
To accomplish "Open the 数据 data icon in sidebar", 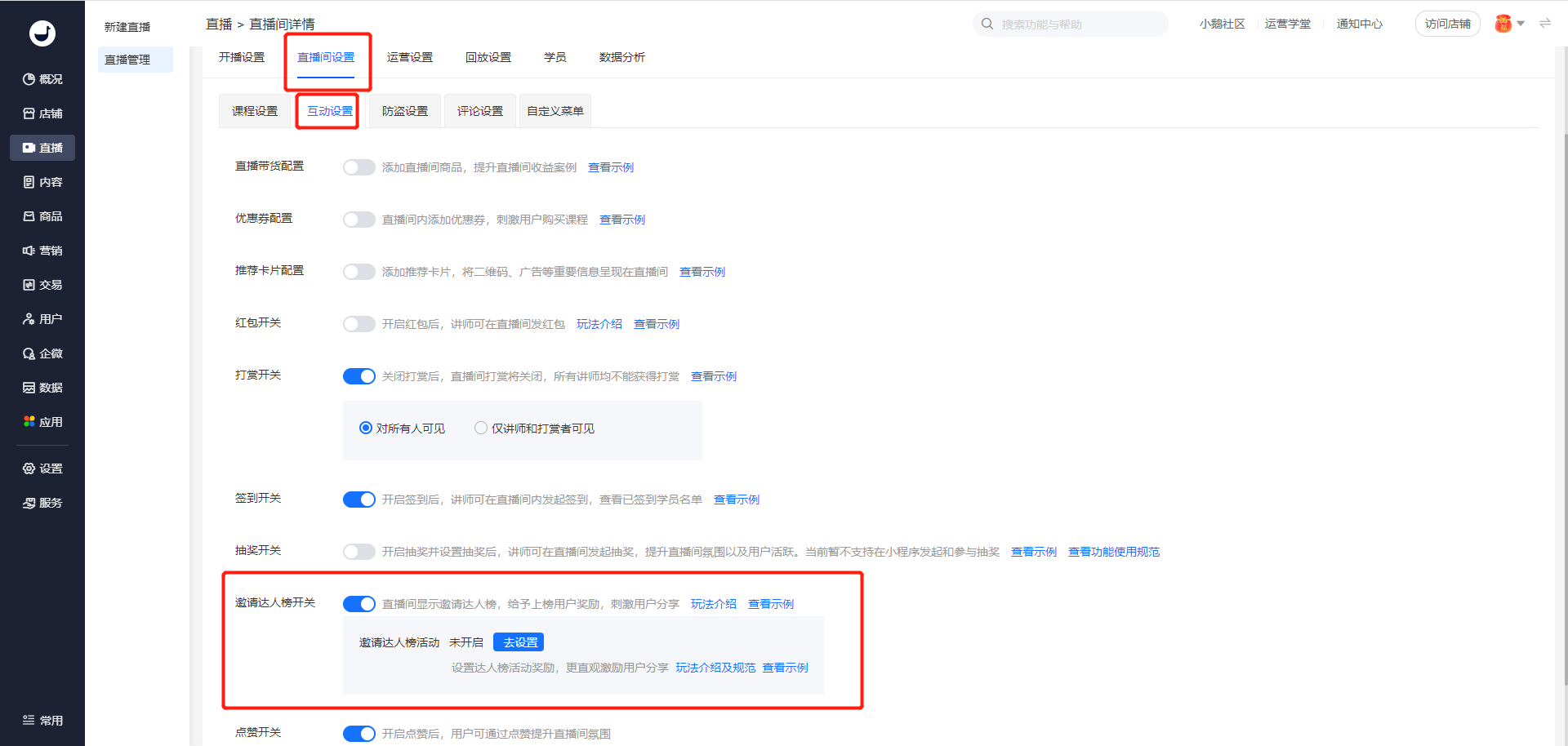I will tap(29, 388).
